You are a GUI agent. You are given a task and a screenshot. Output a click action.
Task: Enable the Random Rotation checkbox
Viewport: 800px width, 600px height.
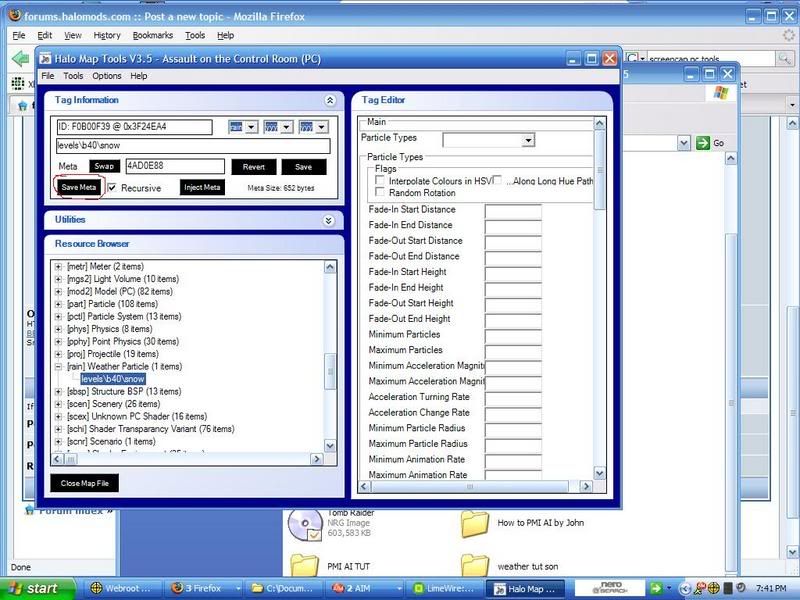pos(380,192)
